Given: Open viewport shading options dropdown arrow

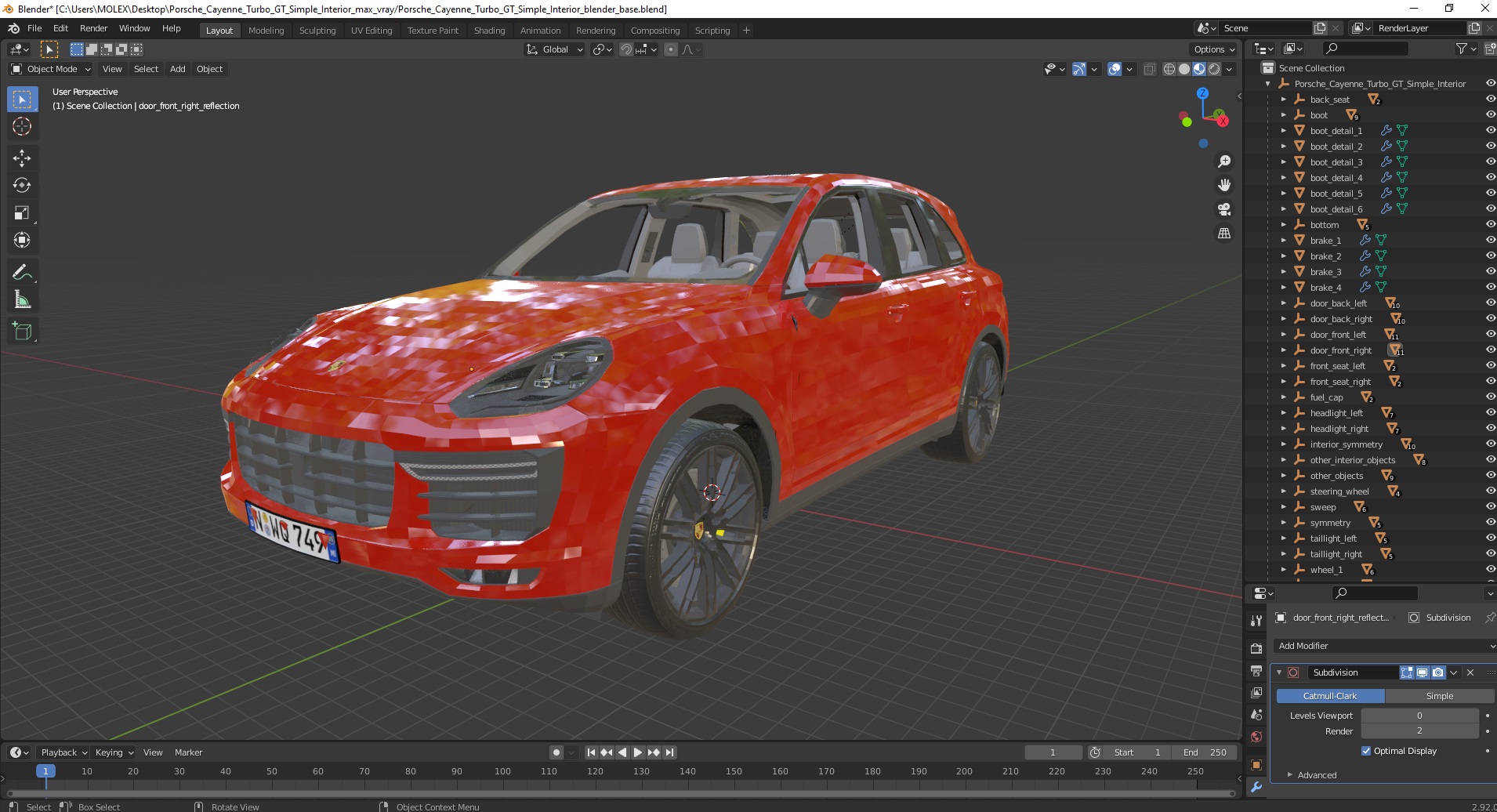Looking at the screenshot, I should point(1229,69).
